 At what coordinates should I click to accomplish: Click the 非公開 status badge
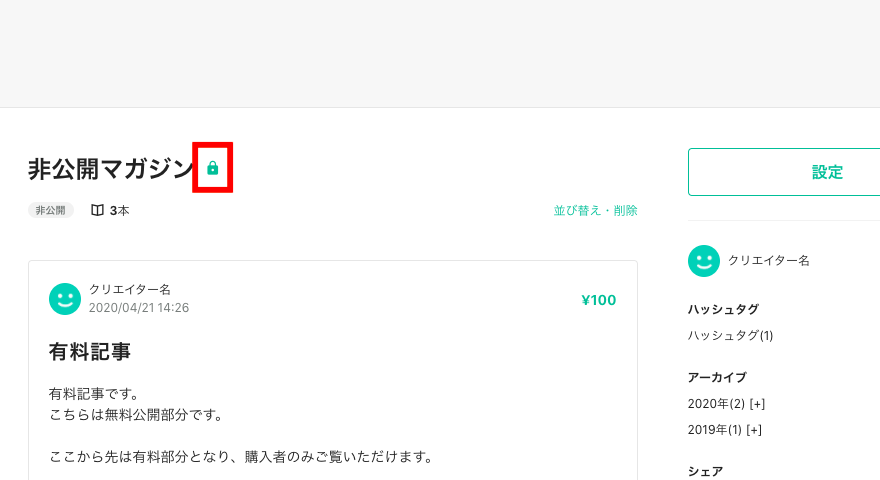[51, 211]
